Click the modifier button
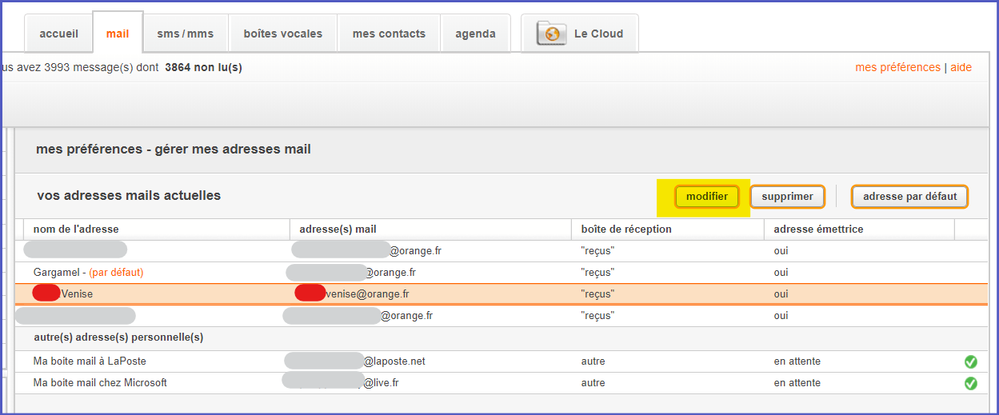 pos(707,197)
